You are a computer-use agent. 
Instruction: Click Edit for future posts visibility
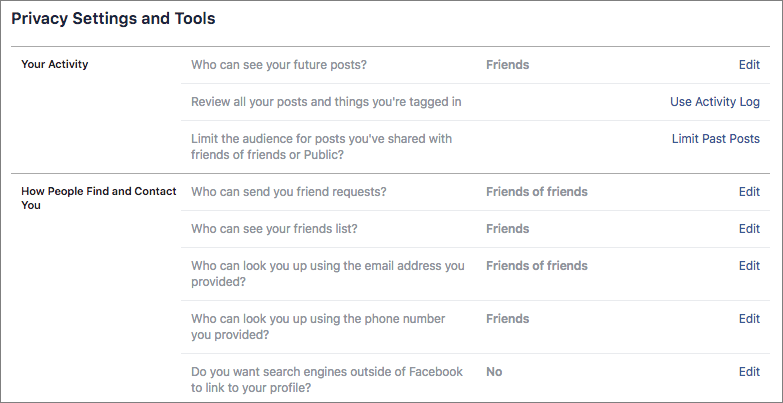tap(749, 65)
